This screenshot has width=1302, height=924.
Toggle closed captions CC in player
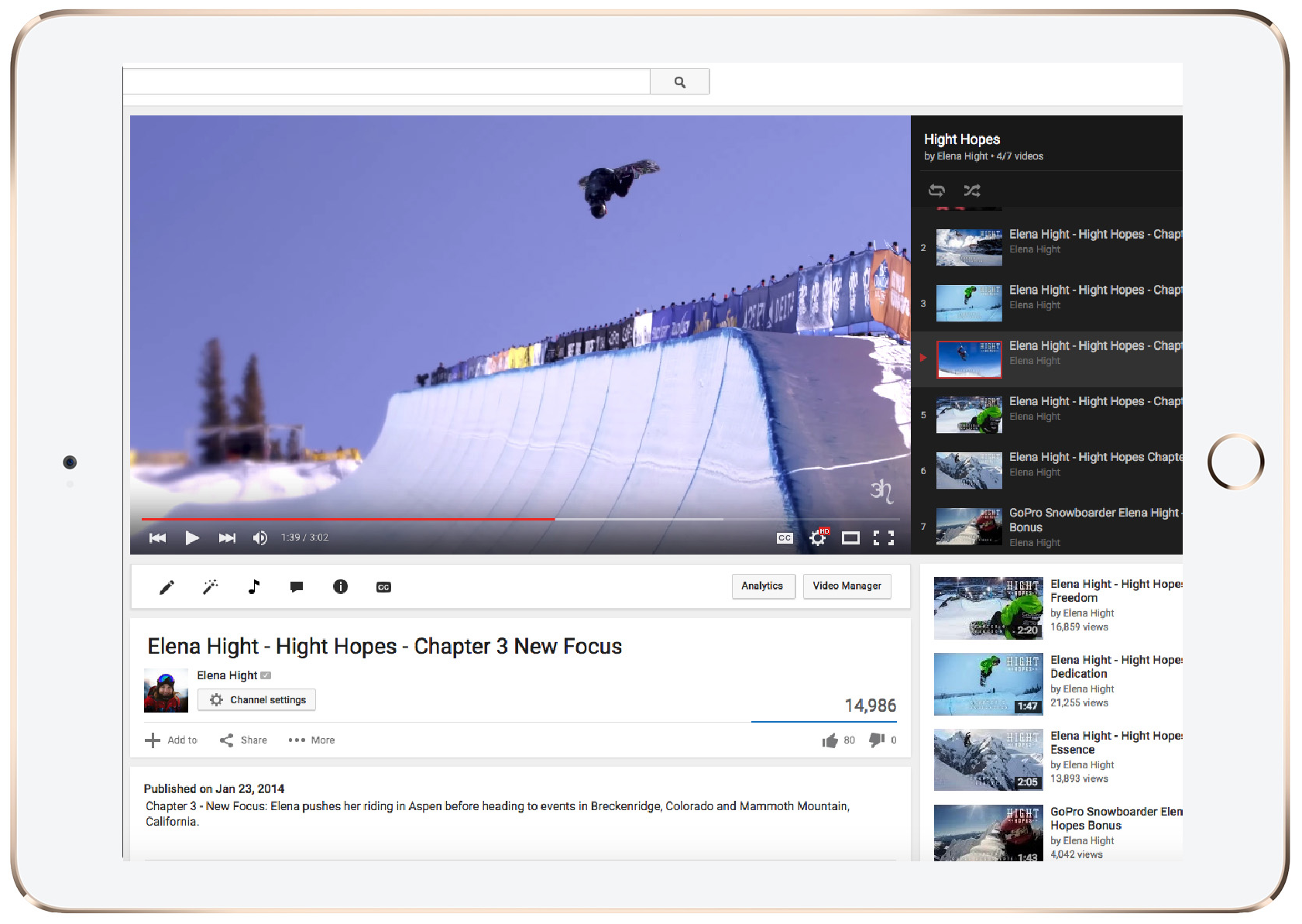pyautogui.click(x=785, y=538)
